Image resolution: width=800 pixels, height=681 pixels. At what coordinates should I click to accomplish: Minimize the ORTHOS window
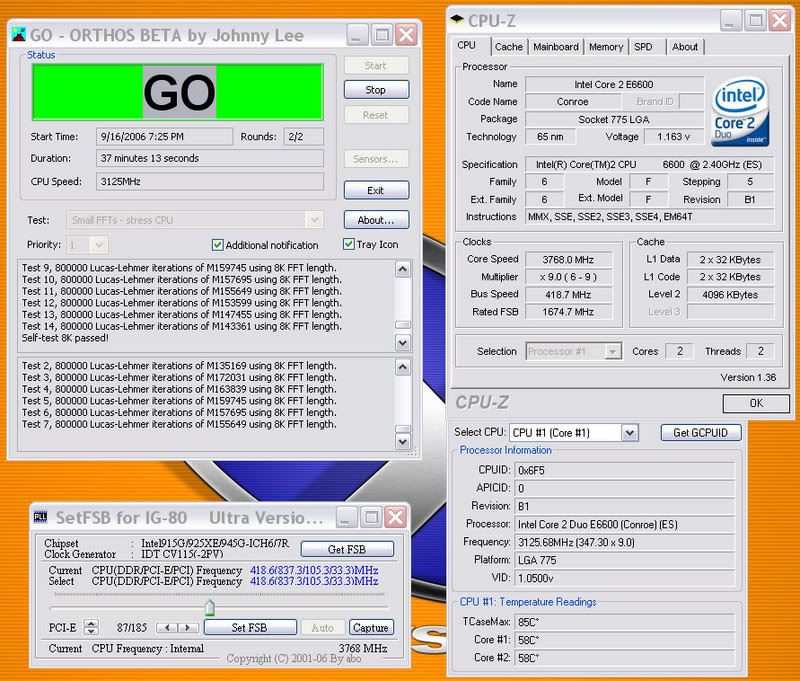tap(357, 35)
